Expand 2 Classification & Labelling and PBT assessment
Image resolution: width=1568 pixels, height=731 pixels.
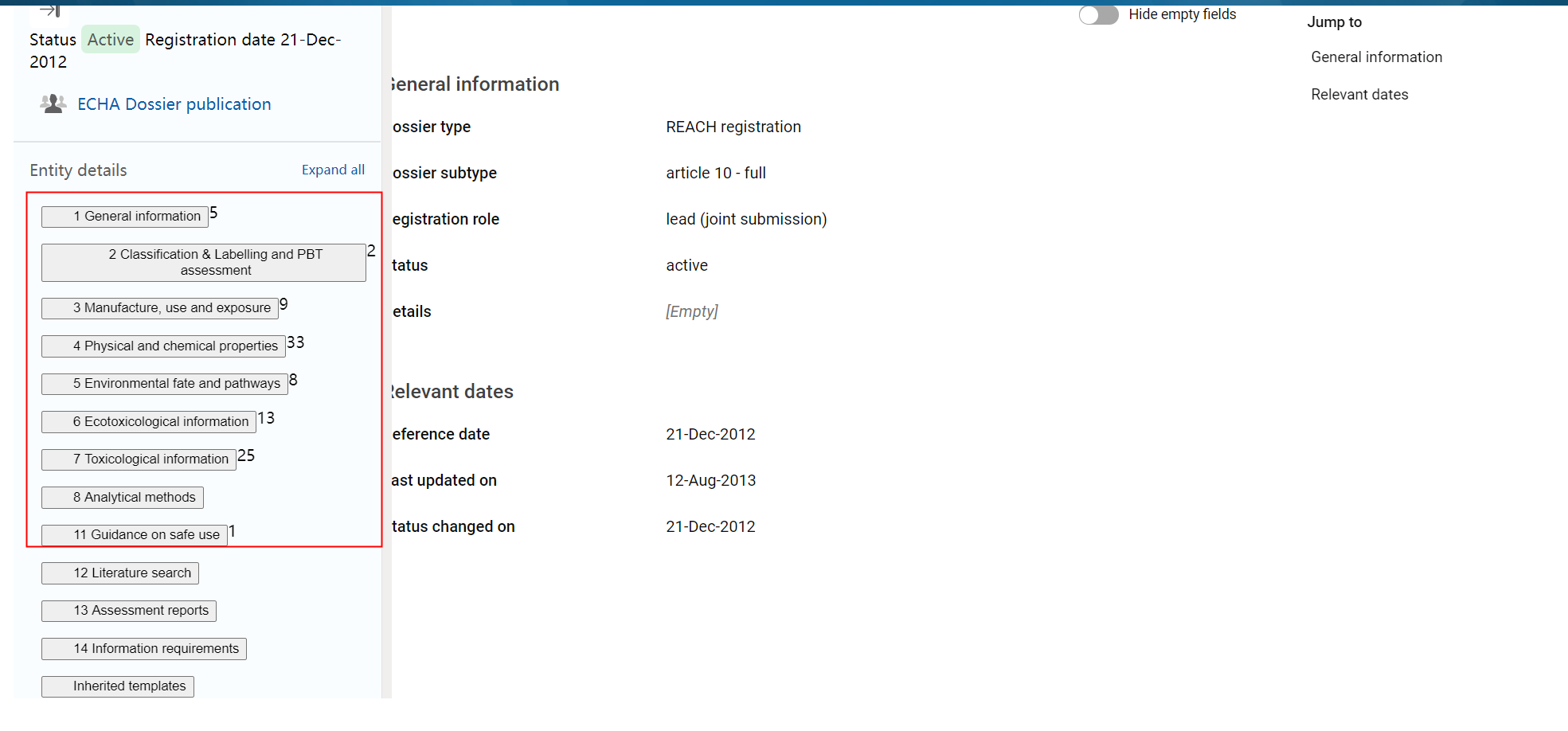[x=203, y=263]
